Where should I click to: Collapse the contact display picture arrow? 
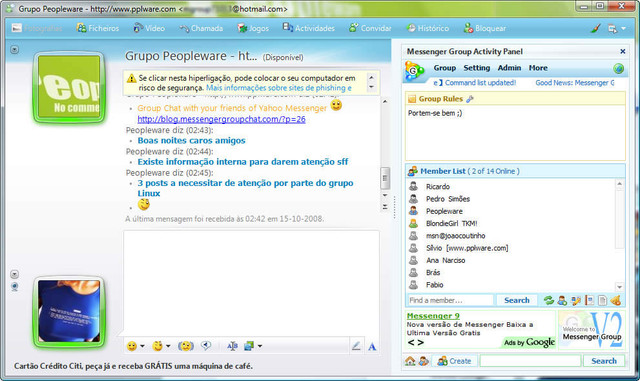[x=14, y=49]
